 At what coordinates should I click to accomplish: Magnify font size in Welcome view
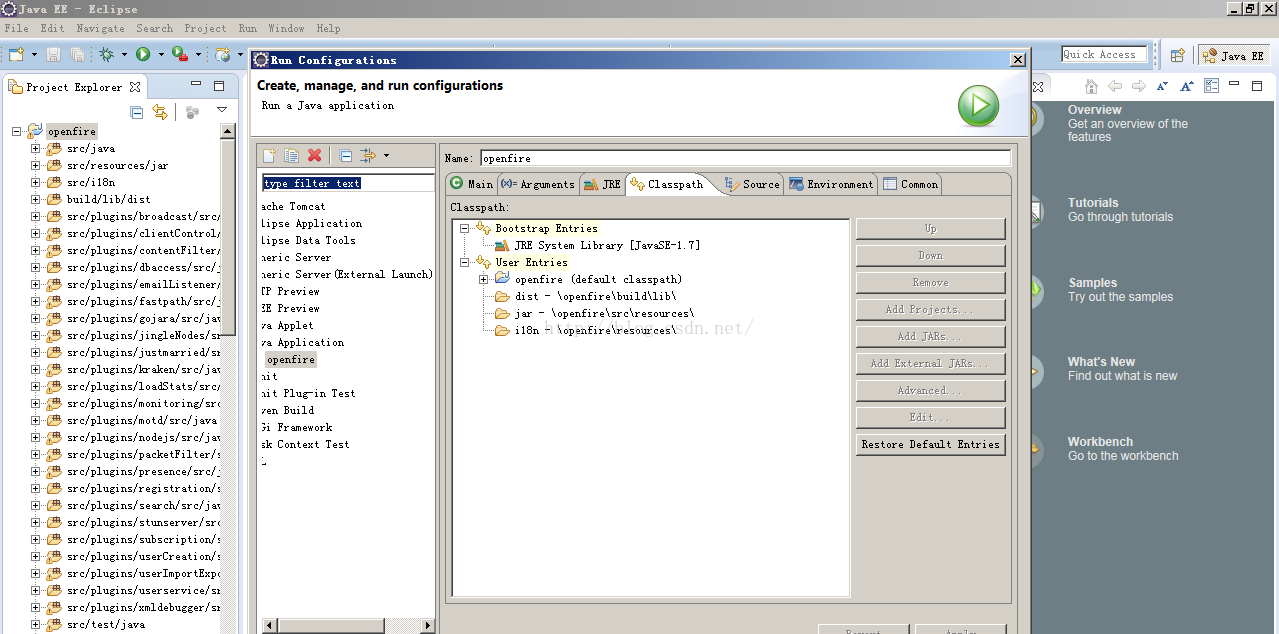(x=1187, y=86)
